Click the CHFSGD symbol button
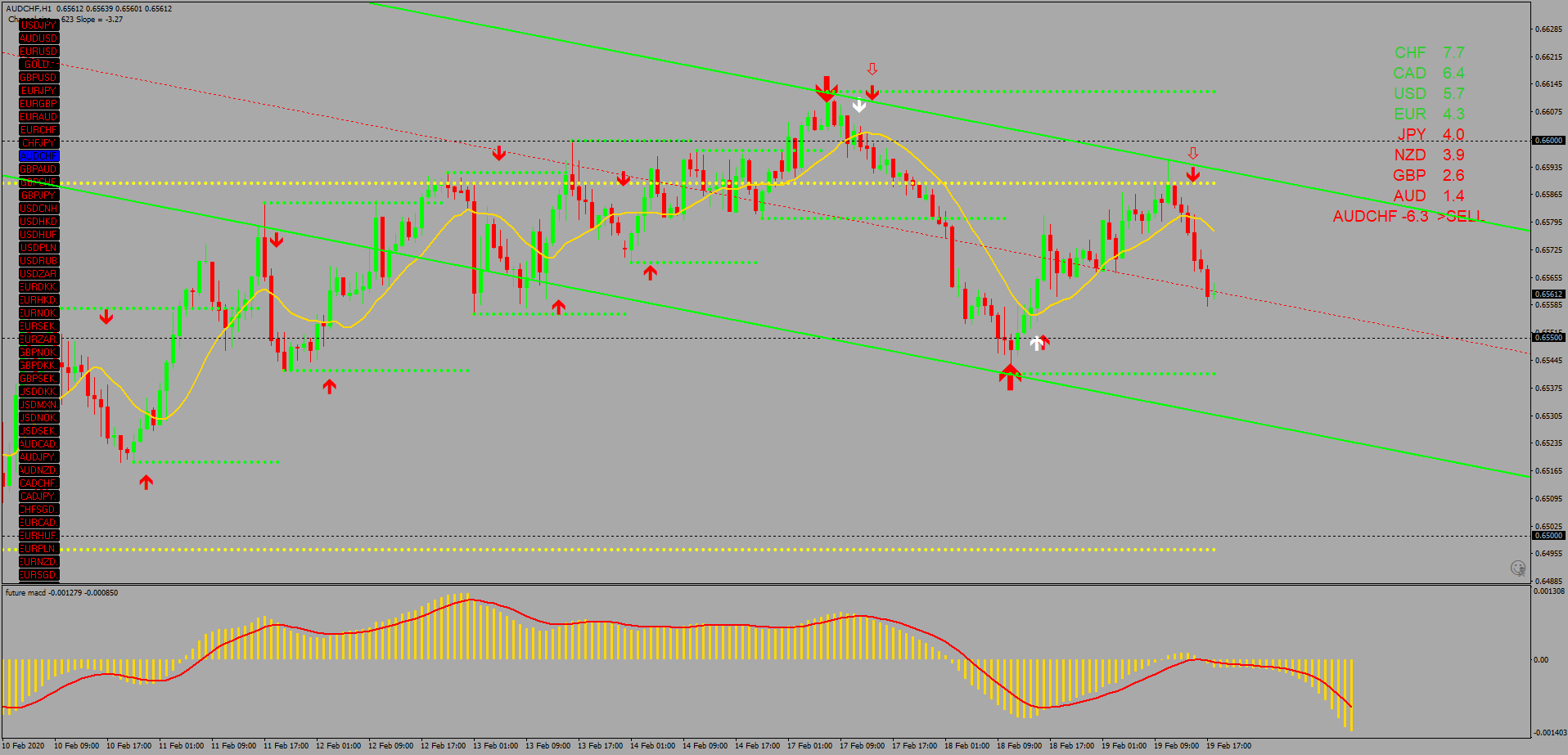This screenshot has width=1568, height=755. point(39,510)
